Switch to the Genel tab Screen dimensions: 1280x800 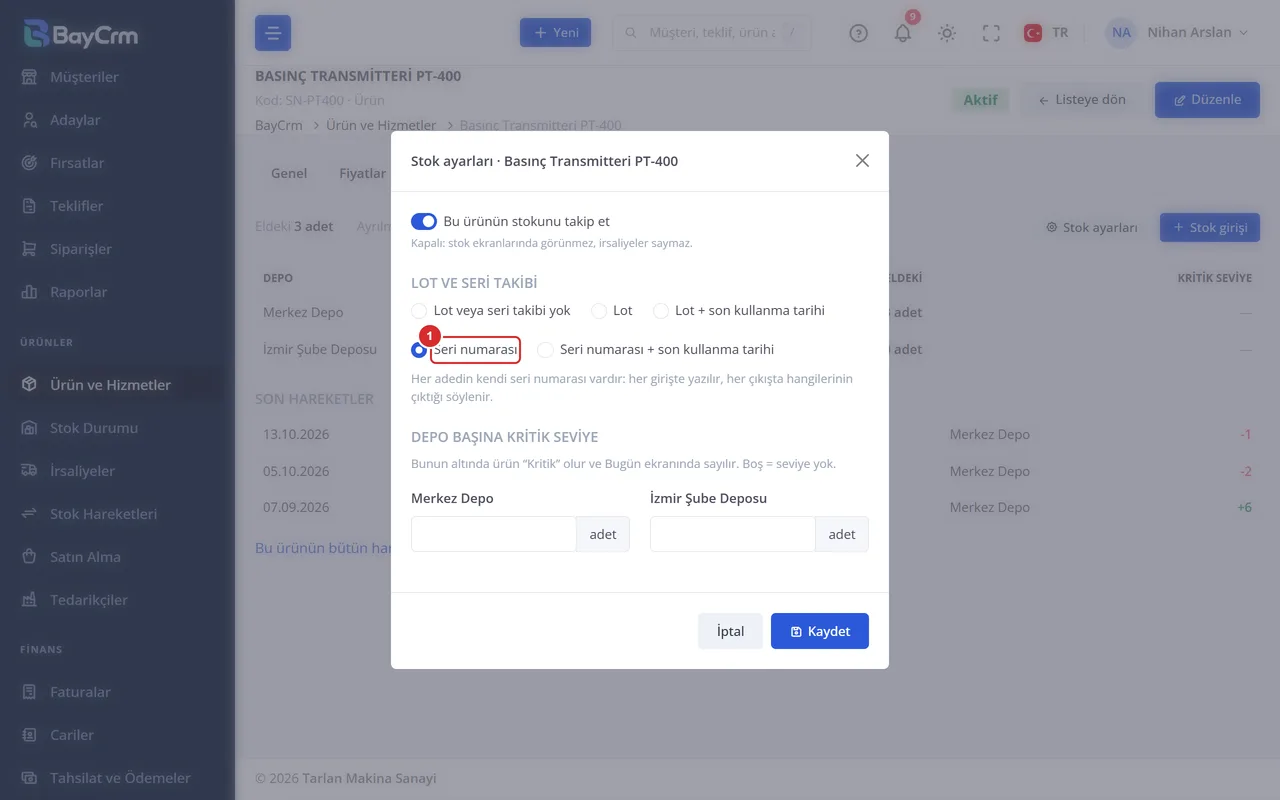coord(289,173)
